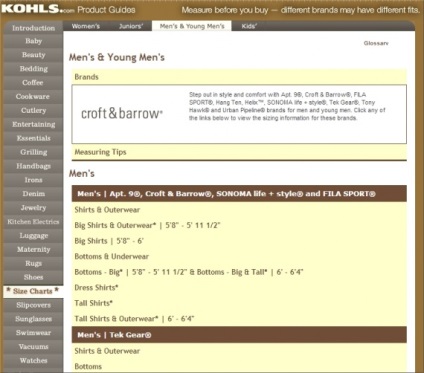This screenshot has height=373, width=424.
Task: Click the Croft & Barrow brand logo
Action: coord(122,113)
